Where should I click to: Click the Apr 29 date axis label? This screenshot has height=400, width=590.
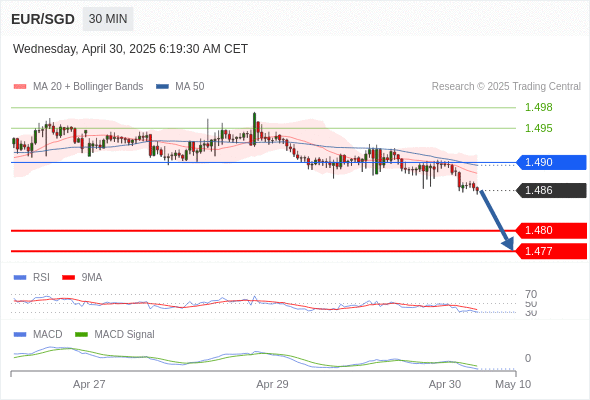coord(272,384)
